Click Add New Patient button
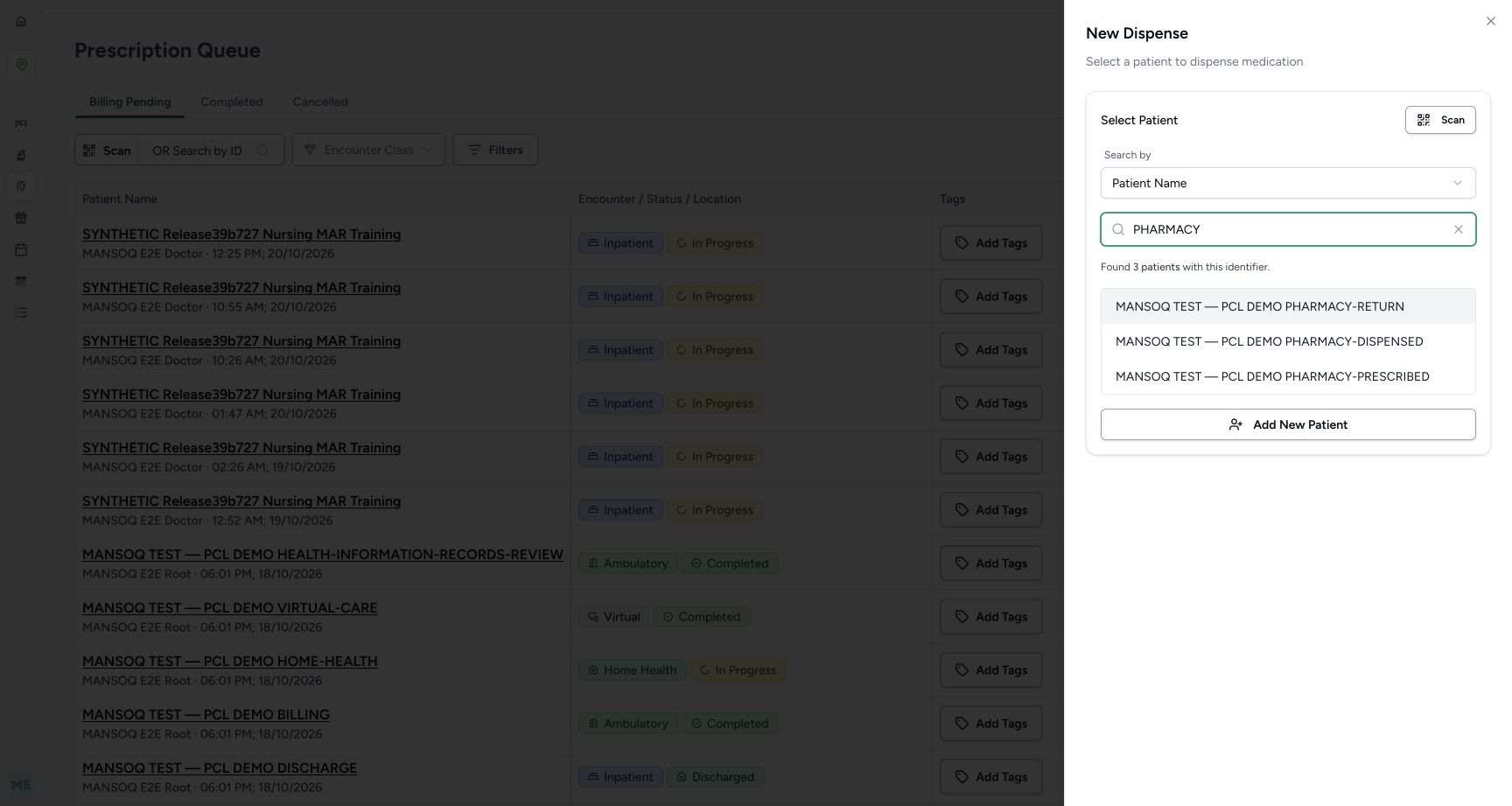Viewport: 1512px width, 806px height. pyautogui.click(x=1288, y=424)
